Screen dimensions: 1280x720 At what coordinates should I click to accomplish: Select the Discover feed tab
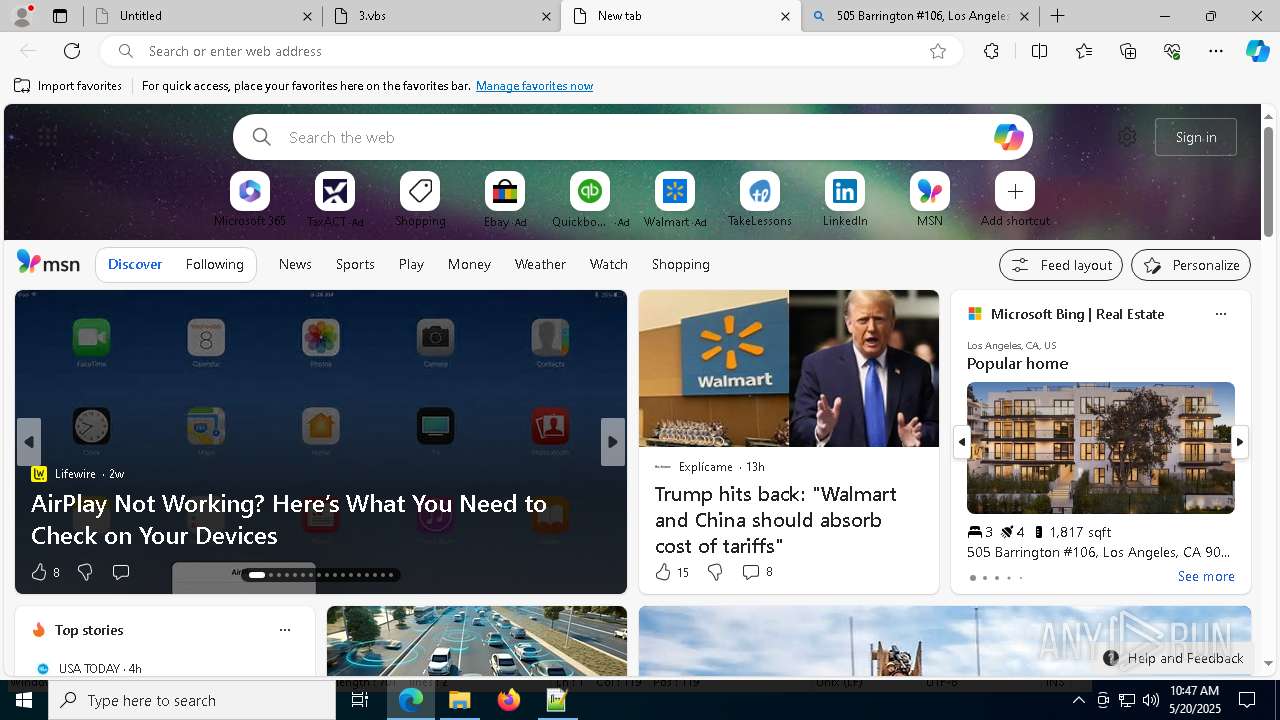click(135, 265)
